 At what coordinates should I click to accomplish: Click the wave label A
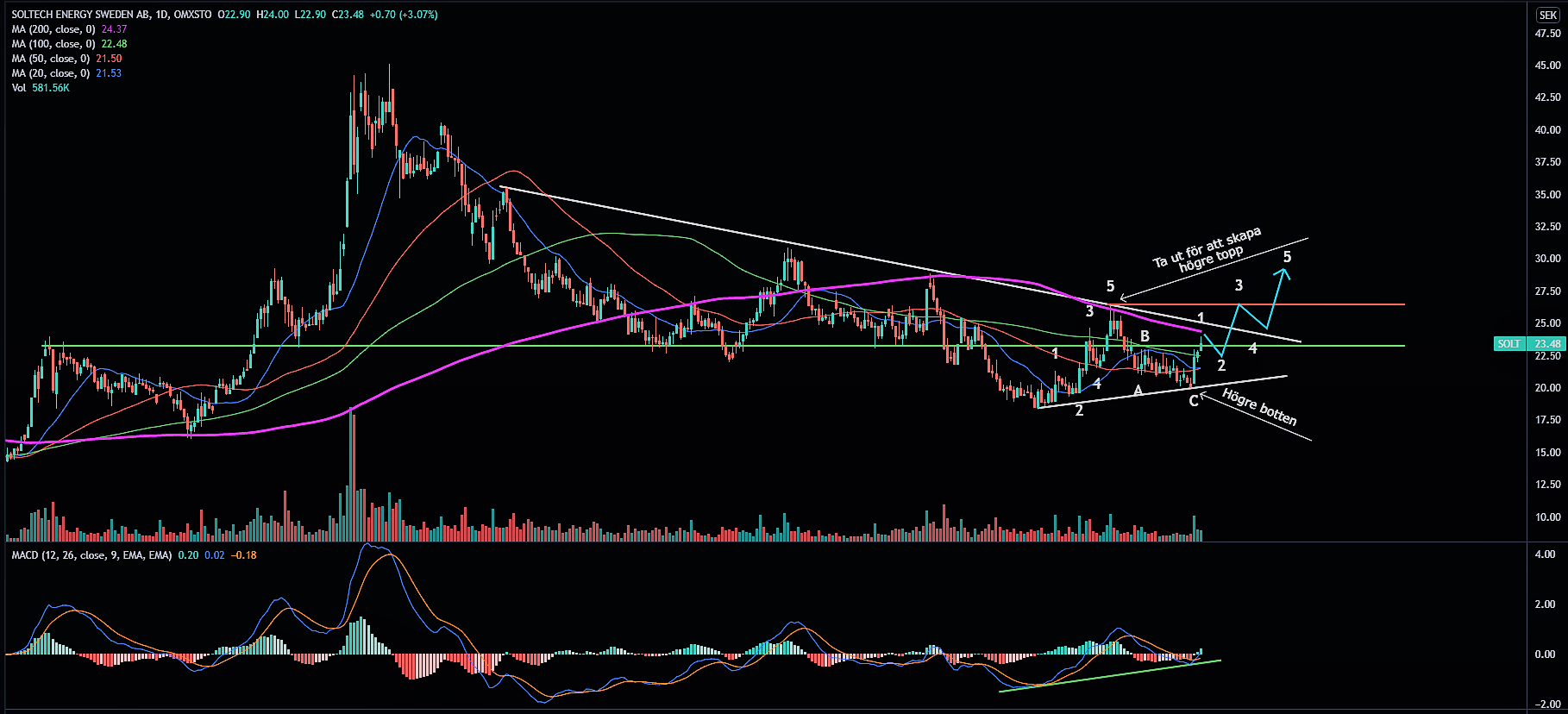tap(1138, 391)
